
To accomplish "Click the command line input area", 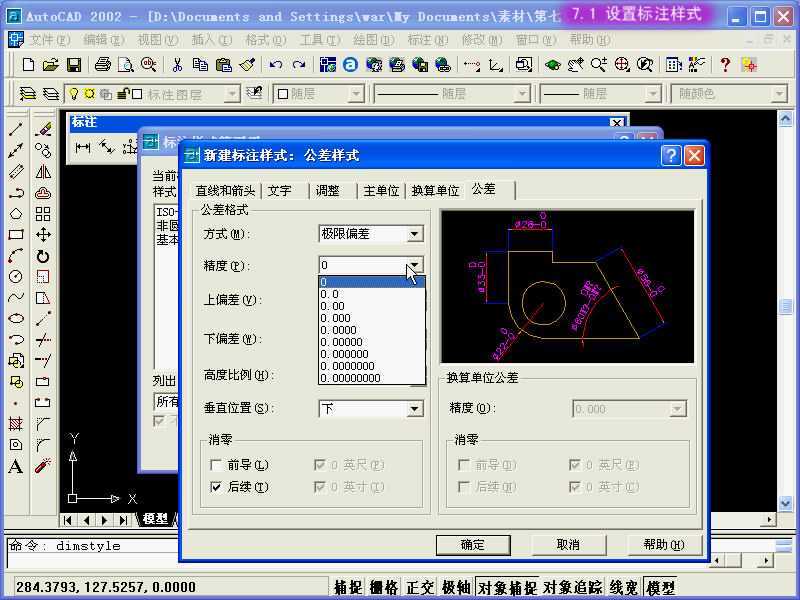I will 92,560.
